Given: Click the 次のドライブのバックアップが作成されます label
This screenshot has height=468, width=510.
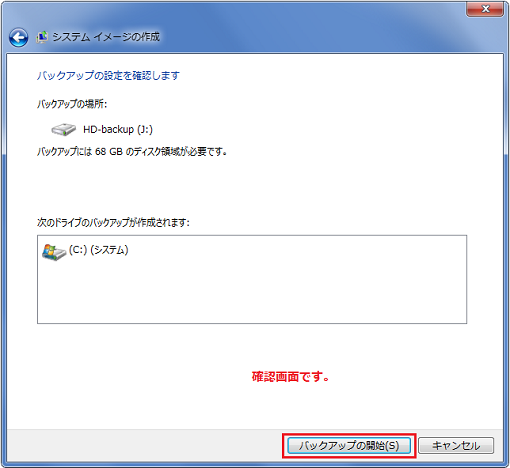Looking at the screenshot, I should [x=113, y=222].
